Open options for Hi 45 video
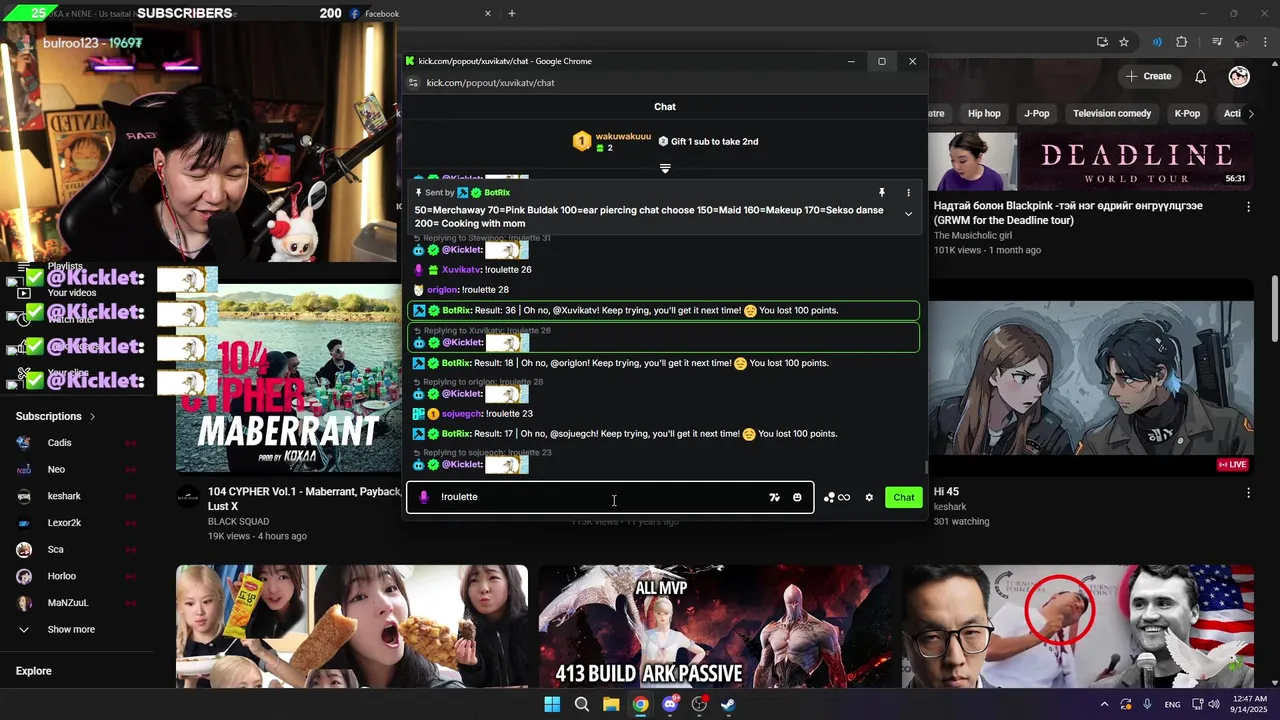 point(1248,493)
